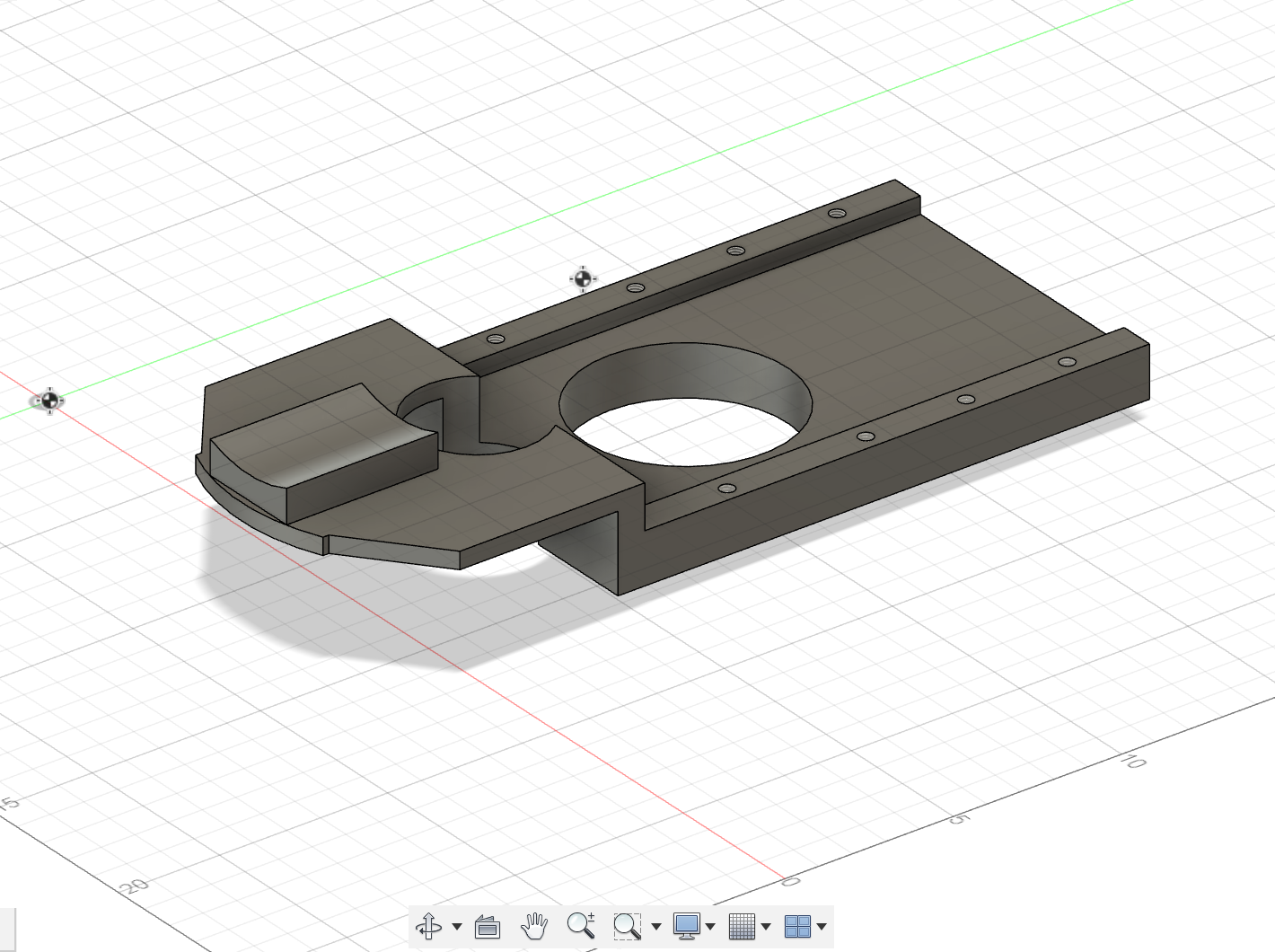1275x952 pixels.
Task: Open the Orbit type dropdown arrow
Action: click(457, 927)
